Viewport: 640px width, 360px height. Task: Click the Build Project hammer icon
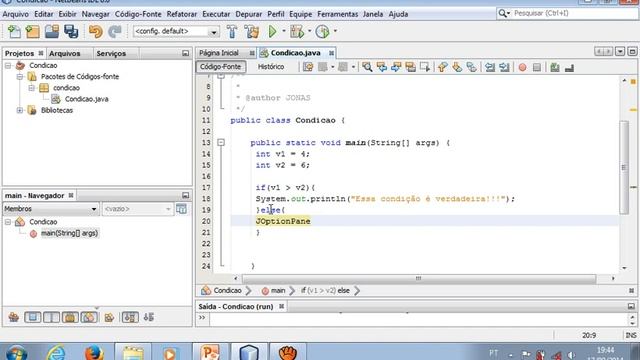tap(232, 31)
